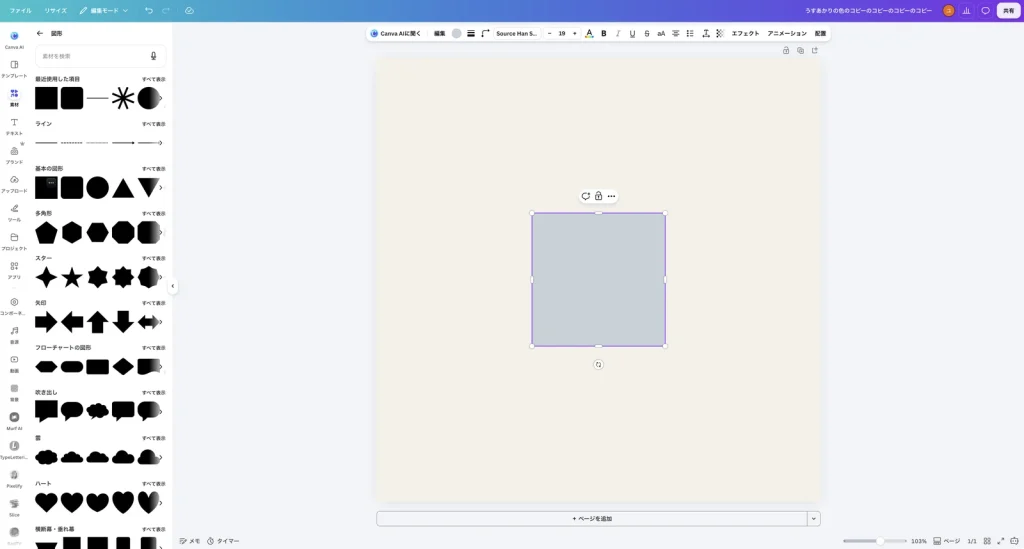
Task: Open the タイマー timer button
Action: click(x=223, y=541)
